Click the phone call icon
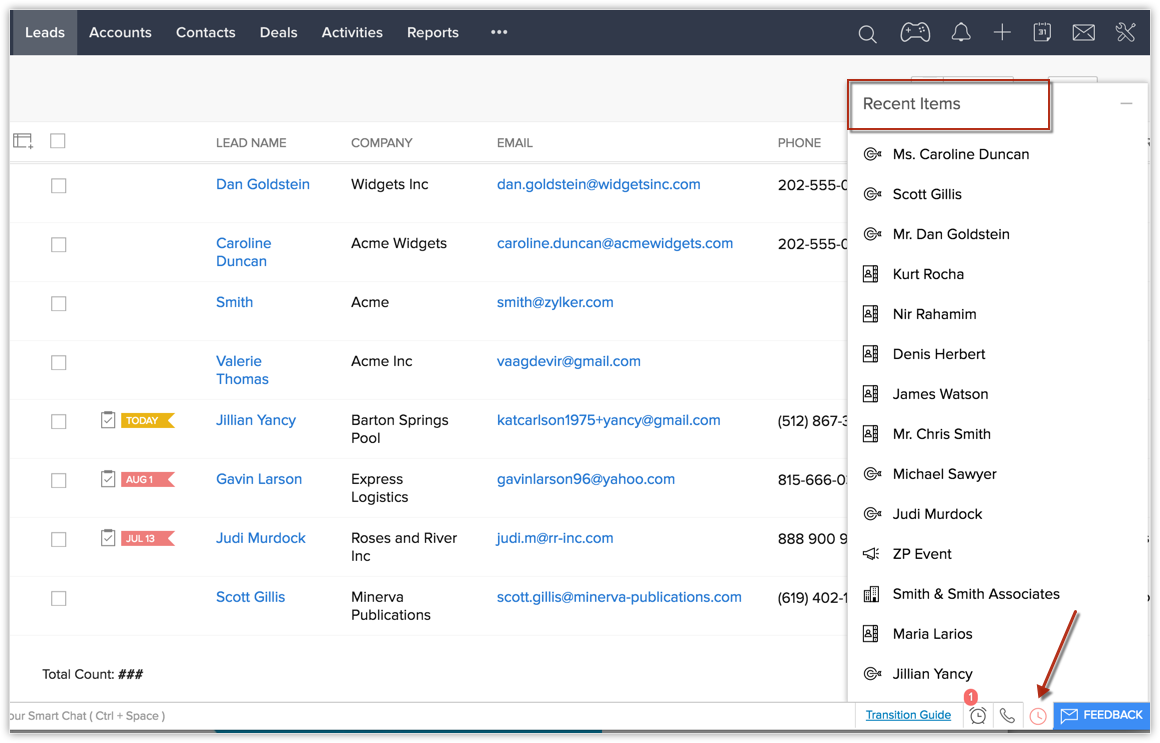Image resolution: width=1160 pixels, height=743 pixels. 1007,716
